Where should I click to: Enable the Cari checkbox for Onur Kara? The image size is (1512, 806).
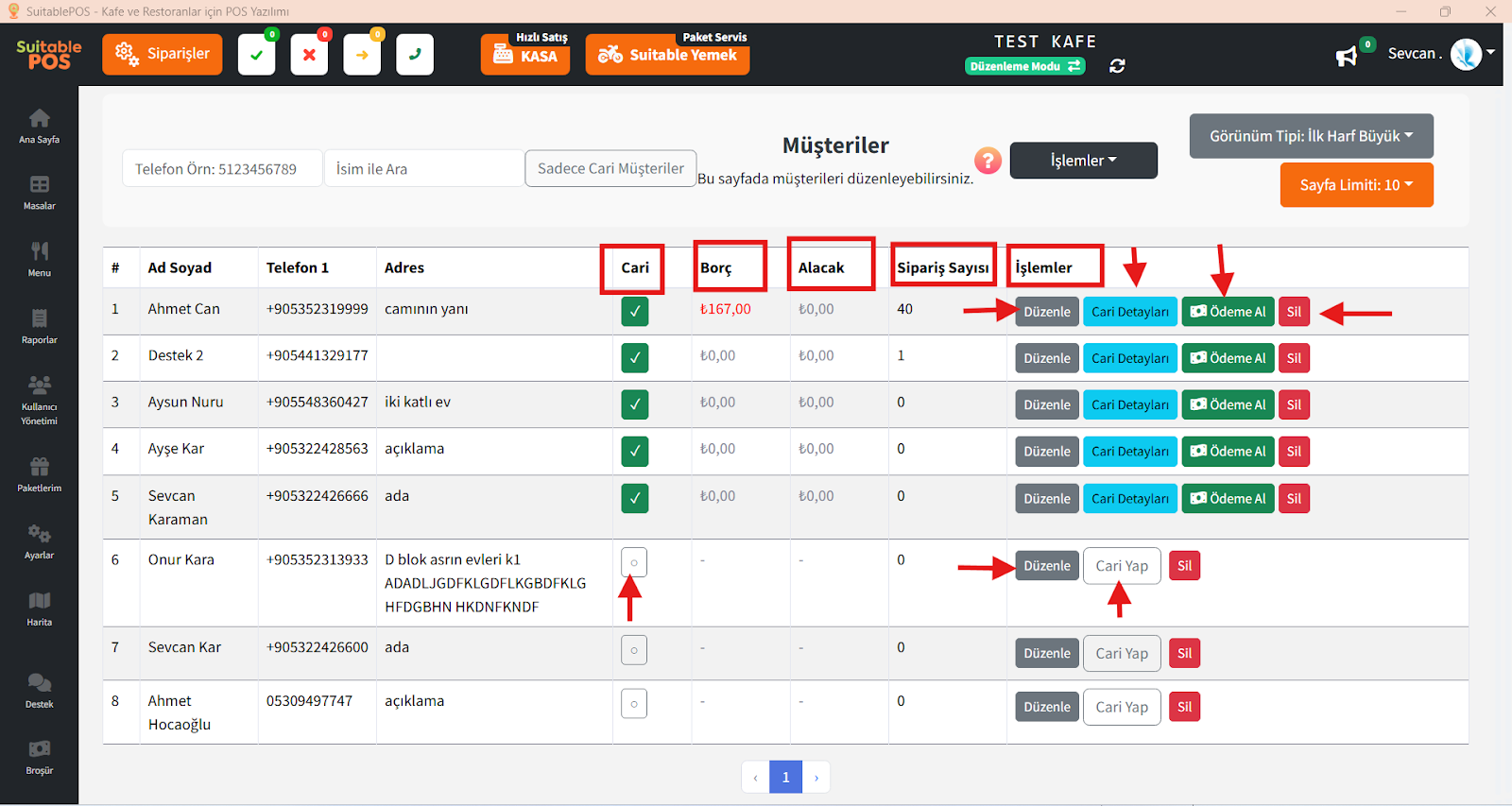[x=634, y=562]
